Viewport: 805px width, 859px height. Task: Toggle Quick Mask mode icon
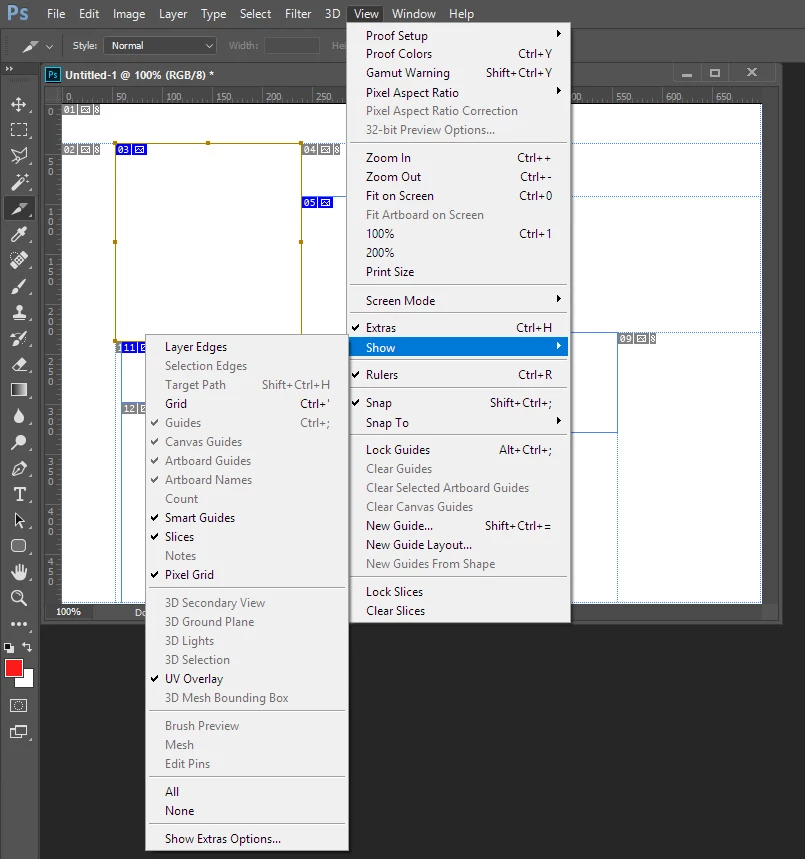(x=19, y=706)
